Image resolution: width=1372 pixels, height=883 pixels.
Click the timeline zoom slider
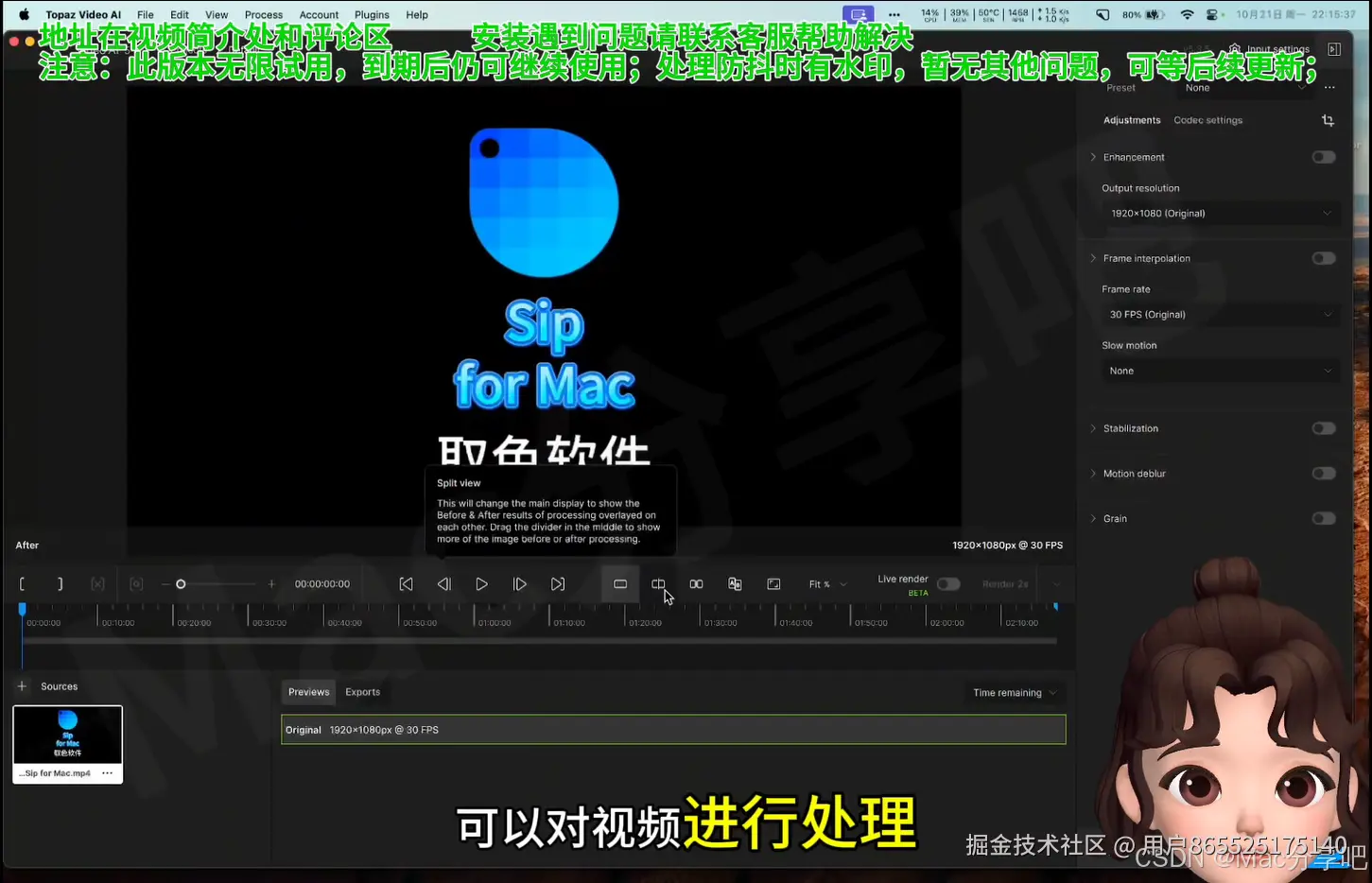point(181,583)
